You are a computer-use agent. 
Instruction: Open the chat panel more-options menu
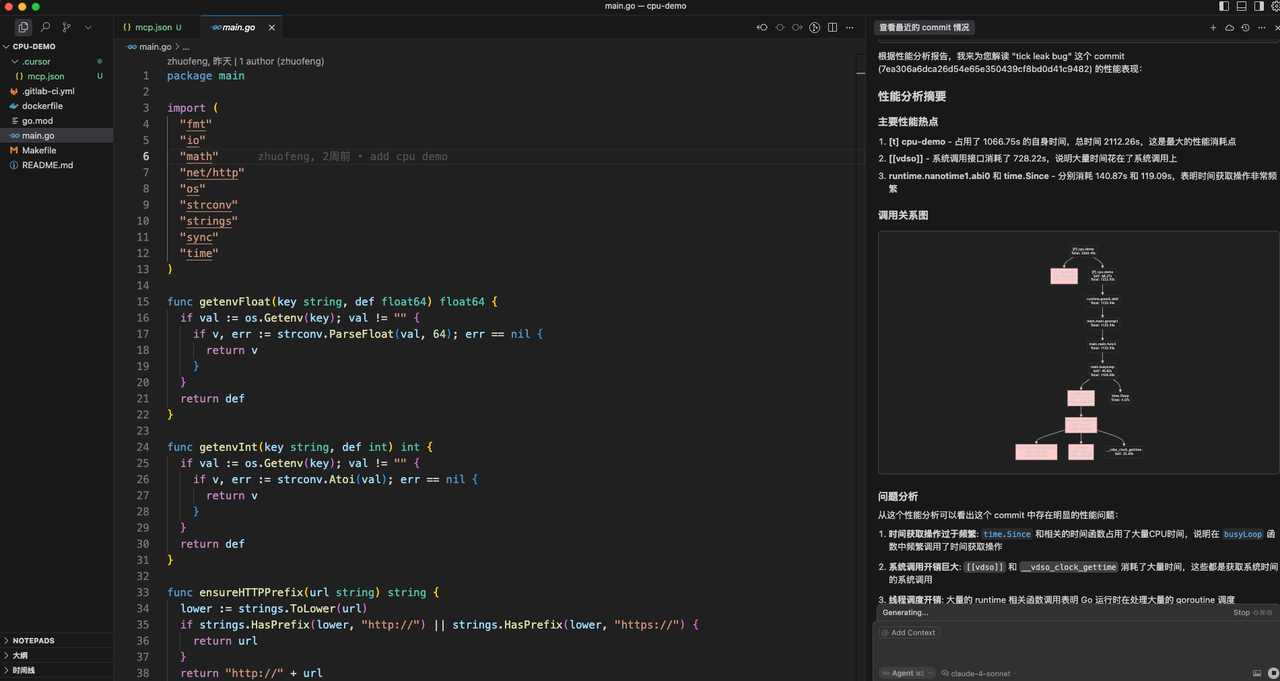pyautogui.click(x=1262, y=27)
